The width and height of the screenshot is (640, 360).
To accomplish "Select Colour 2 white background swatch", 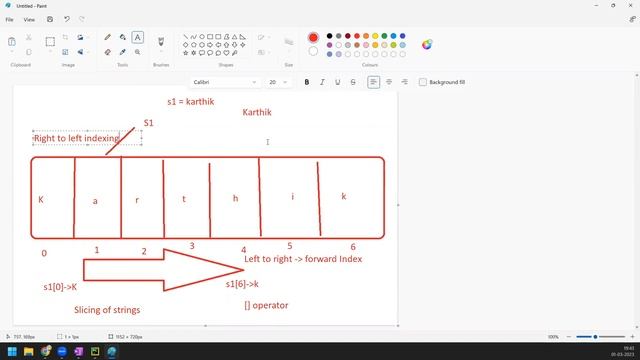I will point(313,51).
